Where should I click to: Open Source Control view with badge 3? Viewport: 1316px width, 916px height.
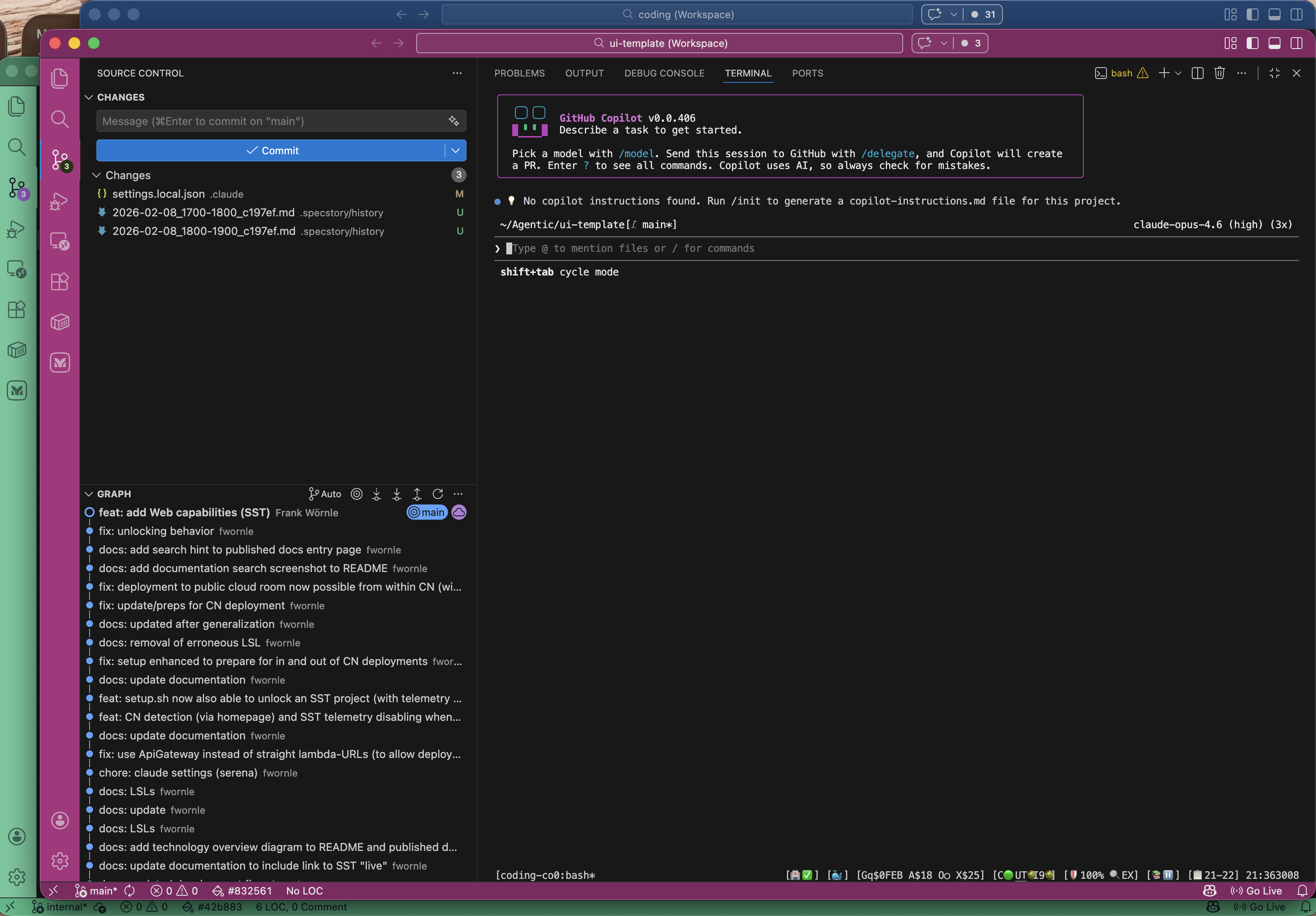pyautogui.click(x=60, y=160)
